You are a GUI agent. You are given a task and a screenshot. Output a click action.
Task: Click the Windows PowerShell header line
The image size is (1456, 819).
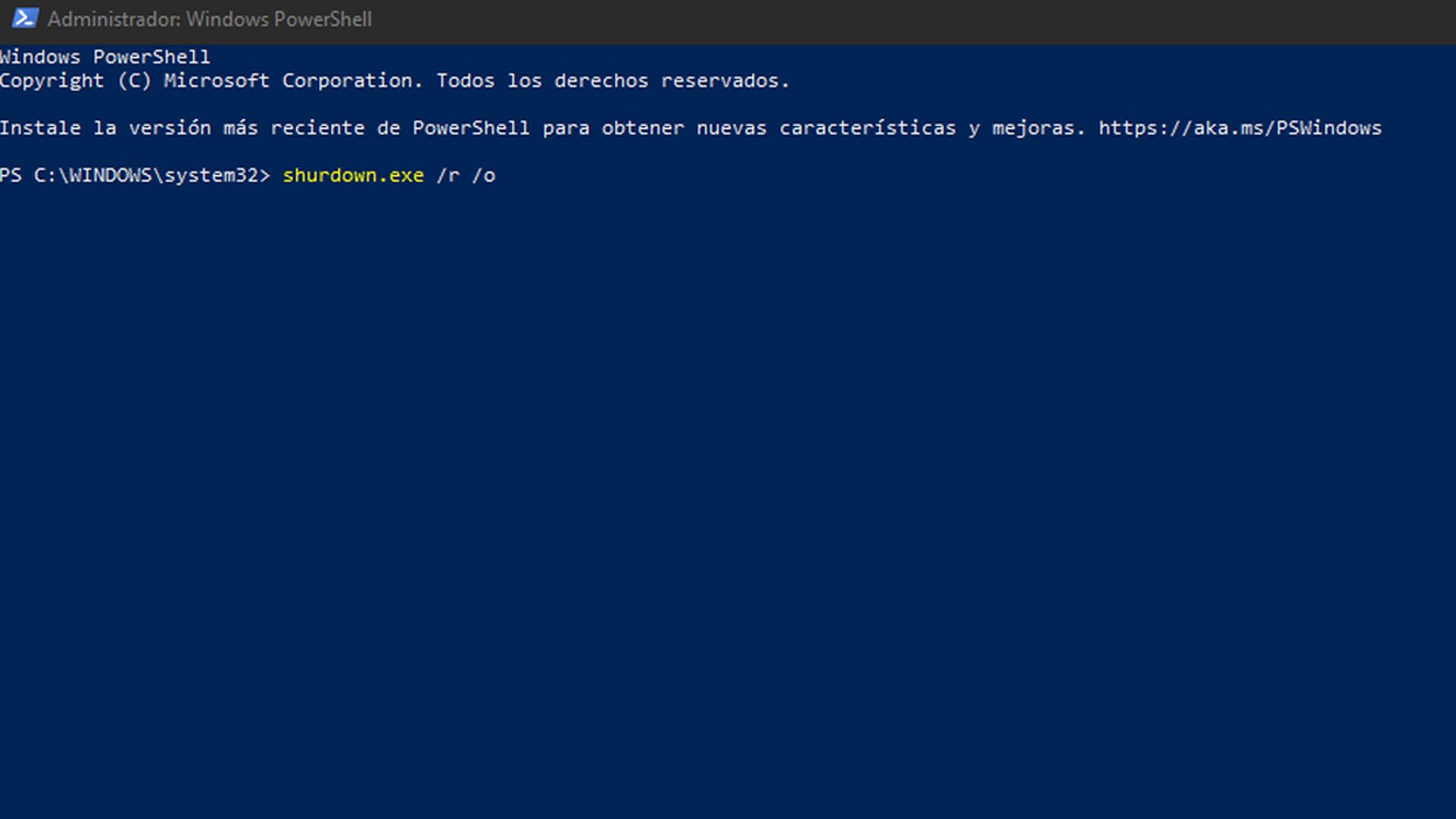click(105, 56)
